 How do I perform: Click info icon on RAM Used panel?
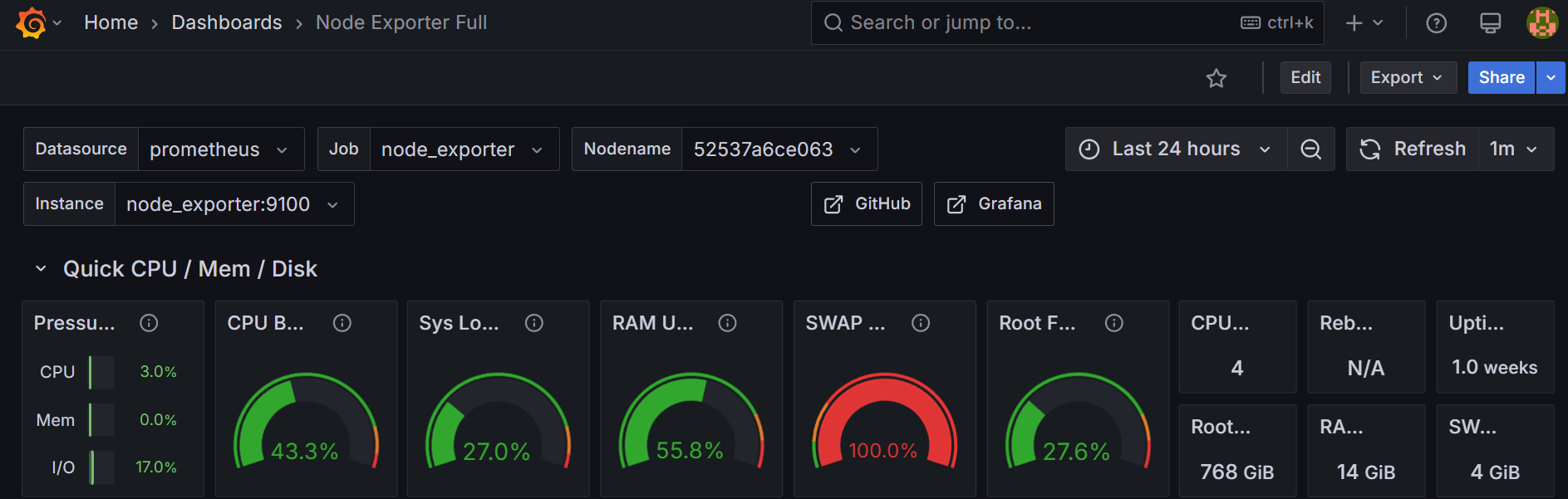pos(727,323)
